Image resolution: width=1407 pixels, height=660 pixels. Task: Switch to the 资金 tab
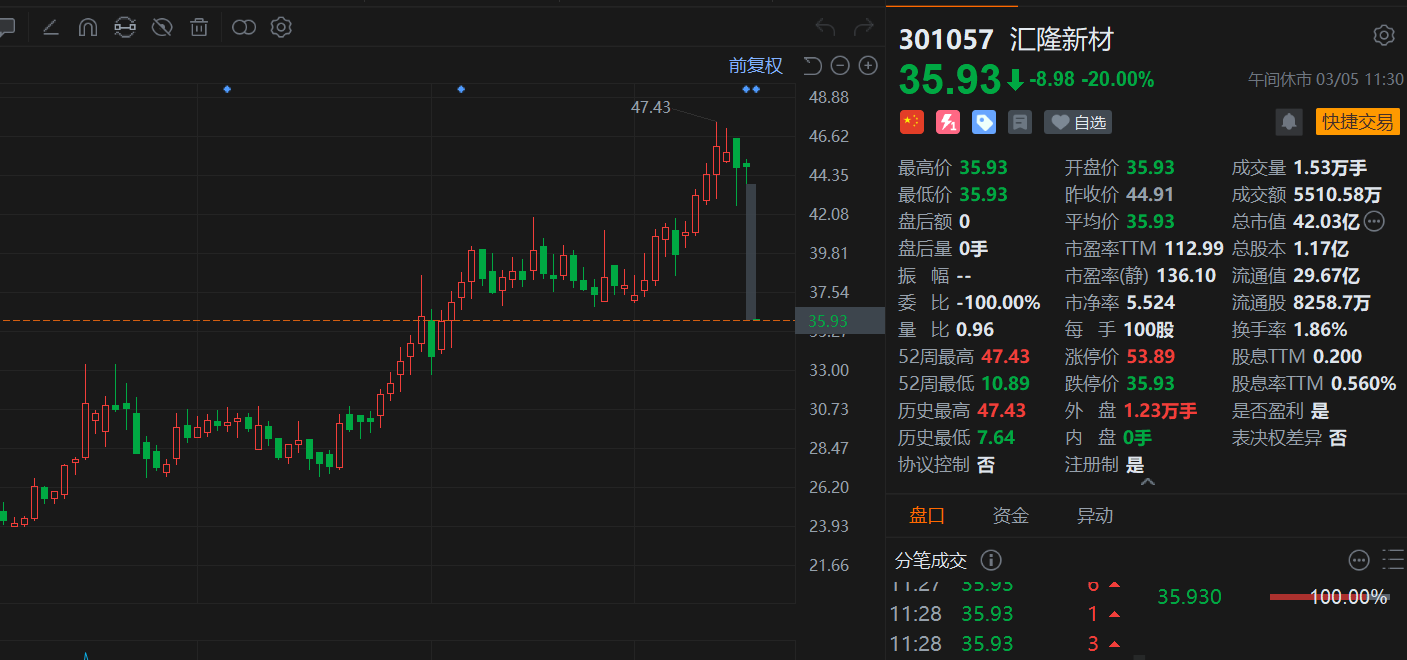tap(1010, 516)
